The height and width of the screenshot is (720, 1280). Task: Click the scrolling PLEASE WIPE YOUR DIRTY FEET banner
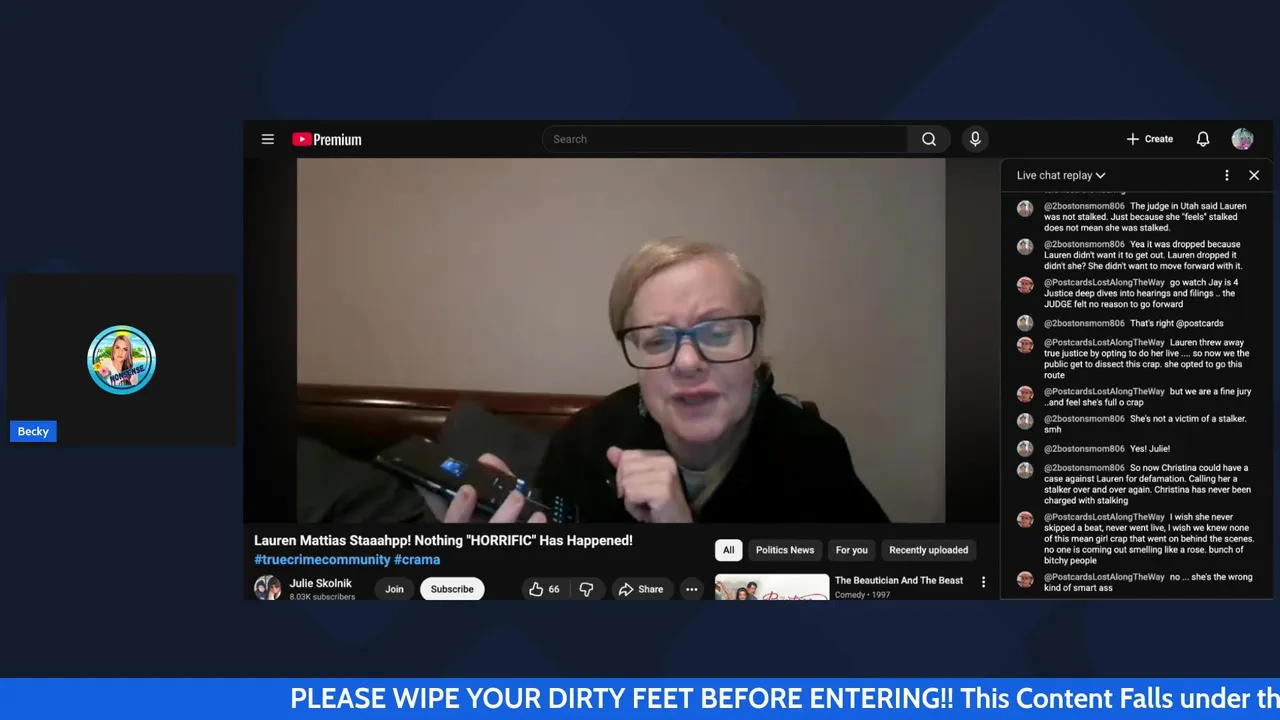[x=640, y=699]
